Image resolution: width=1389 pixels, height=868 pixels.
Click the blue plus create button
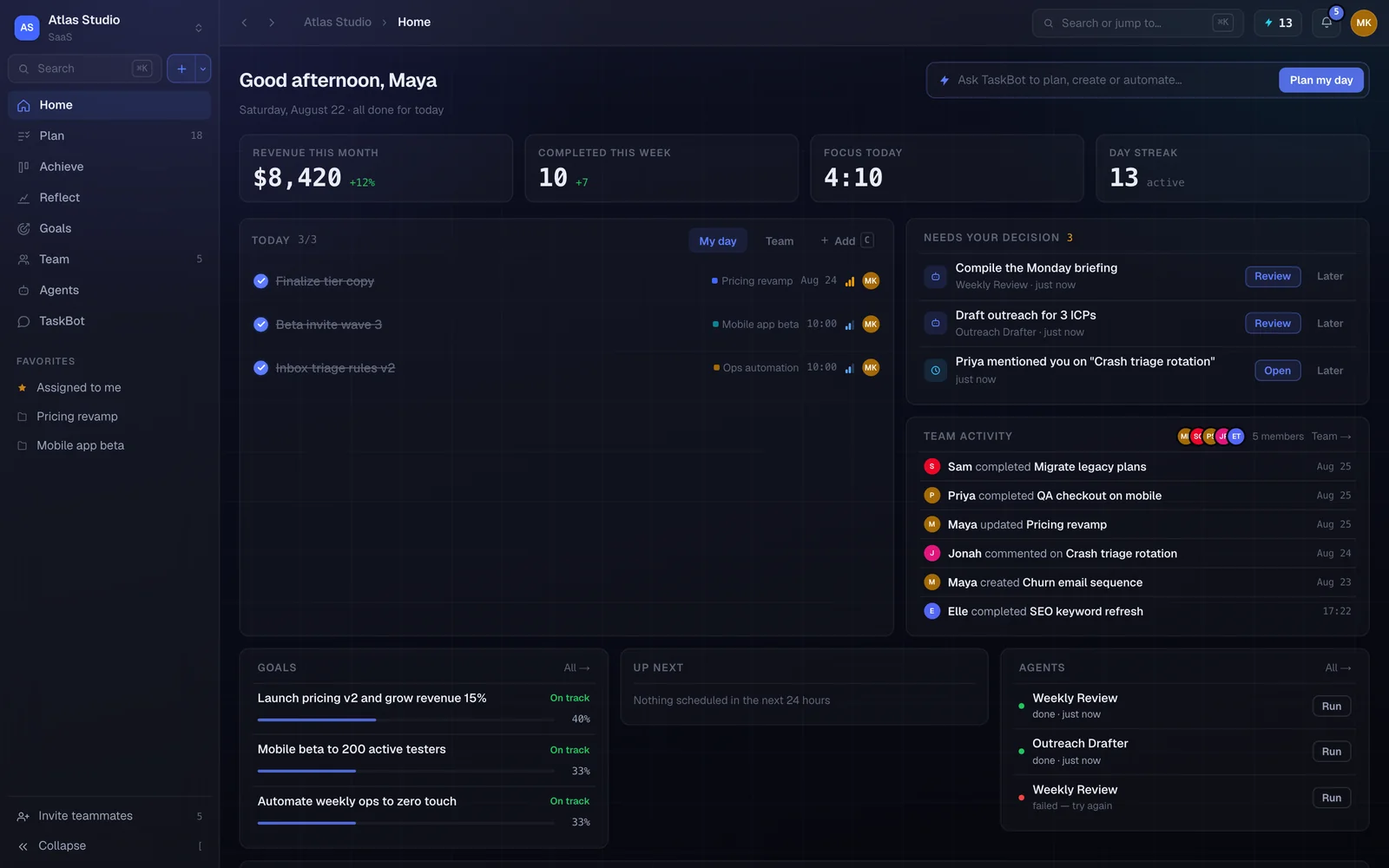(x=181, y=69)
